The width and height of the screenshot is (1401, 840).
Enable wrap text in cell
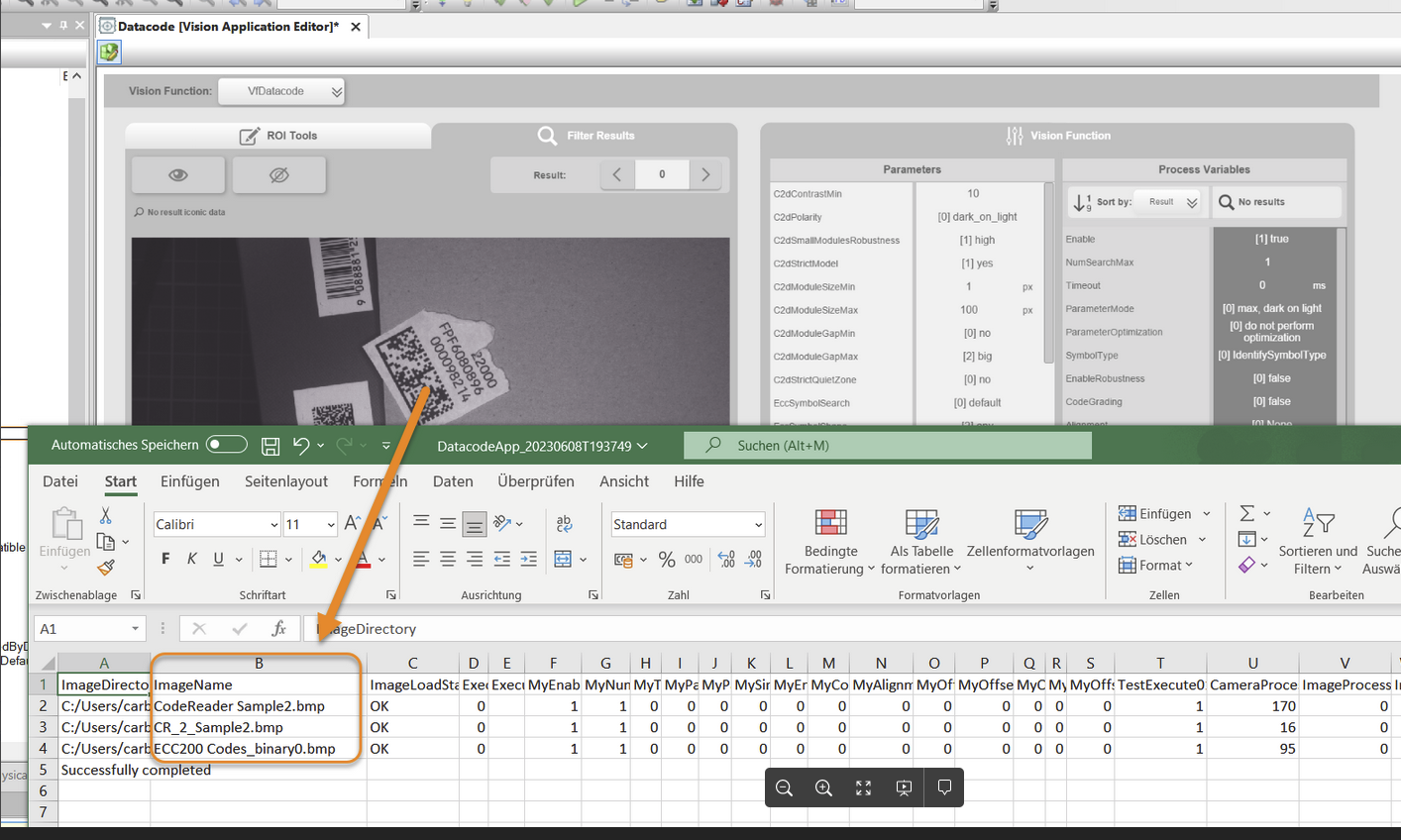pyautogui.click(x=565, y=523)
